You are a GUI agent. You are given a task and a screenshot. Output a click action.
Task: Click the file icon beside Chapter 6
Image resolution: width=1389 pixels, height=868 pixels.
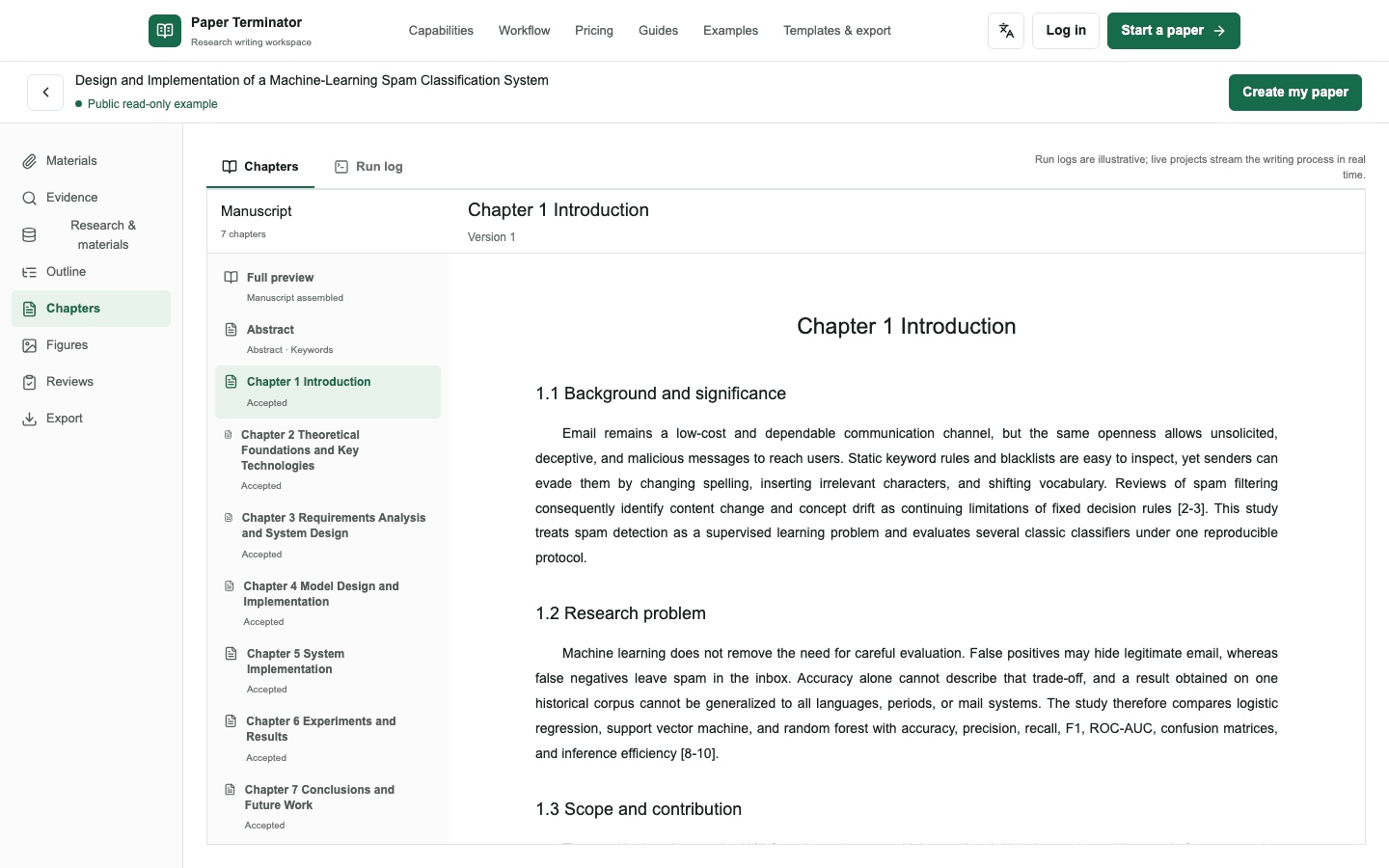click(231, 721)
